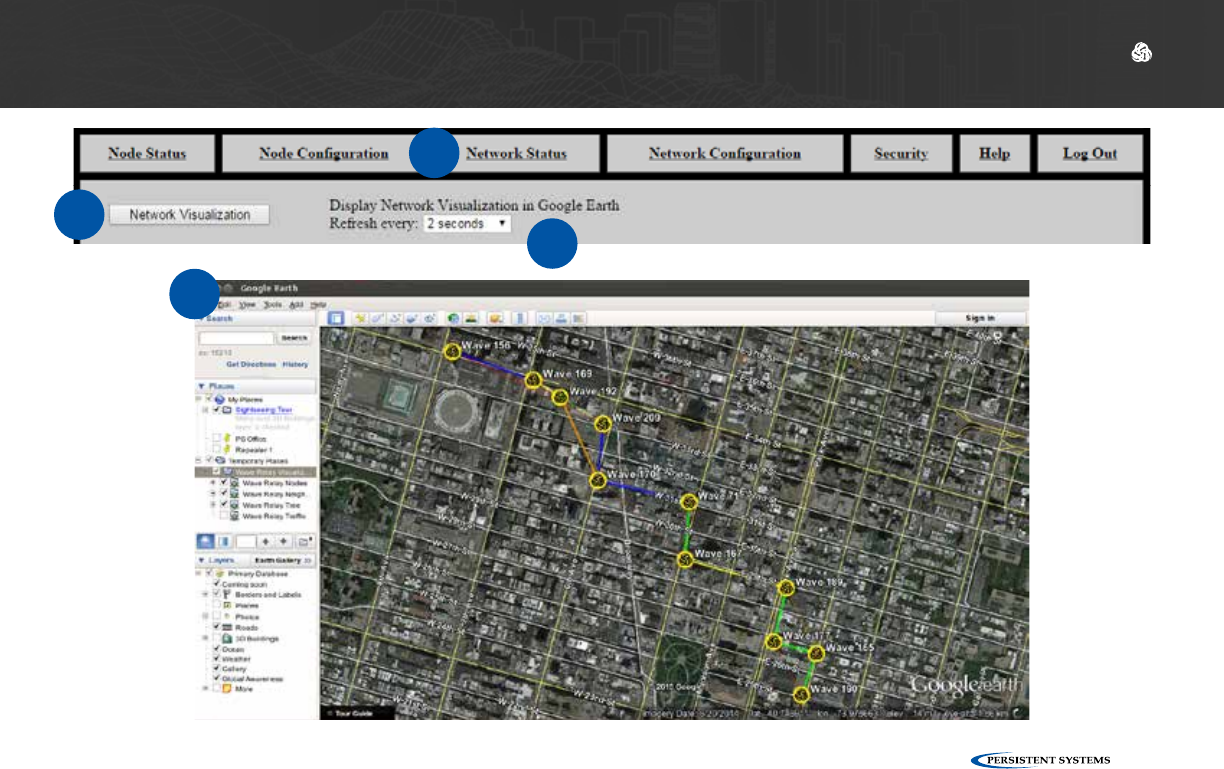The width and height of the screenshot is (1224, 769).
Task: Click the Search button in Google Earth
Action: pos(294,338)
